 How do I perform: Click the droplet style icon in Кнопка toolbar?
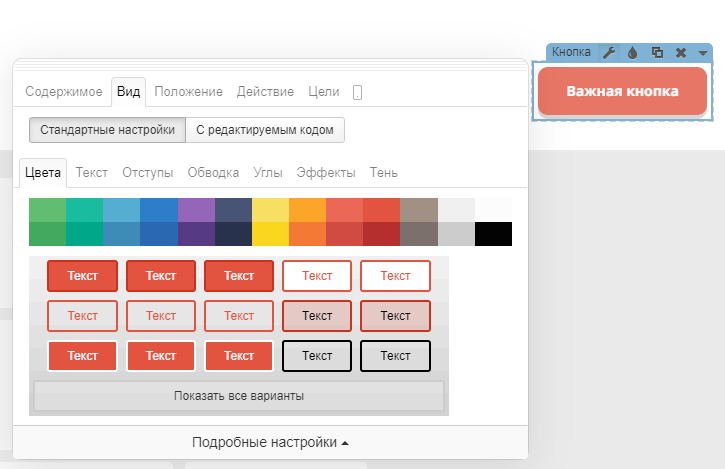[632, 52]
